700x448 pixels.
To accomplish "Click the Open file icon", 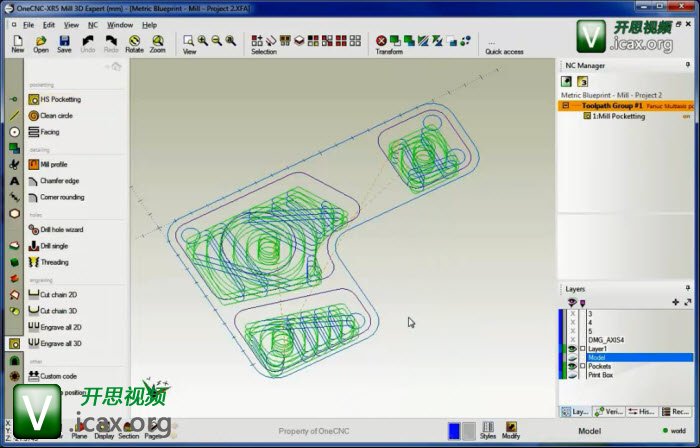I will coord(41,44).
